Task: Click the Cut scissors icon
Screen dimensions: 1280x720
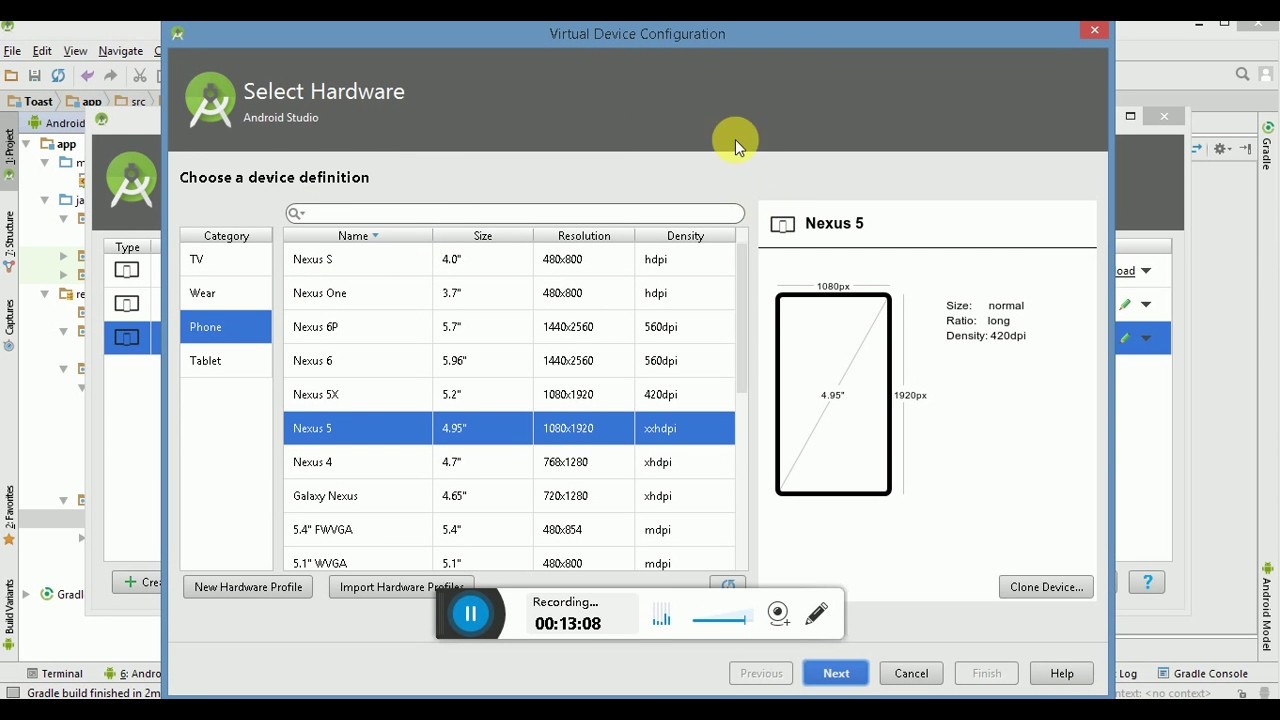Action: pos(140,75)
